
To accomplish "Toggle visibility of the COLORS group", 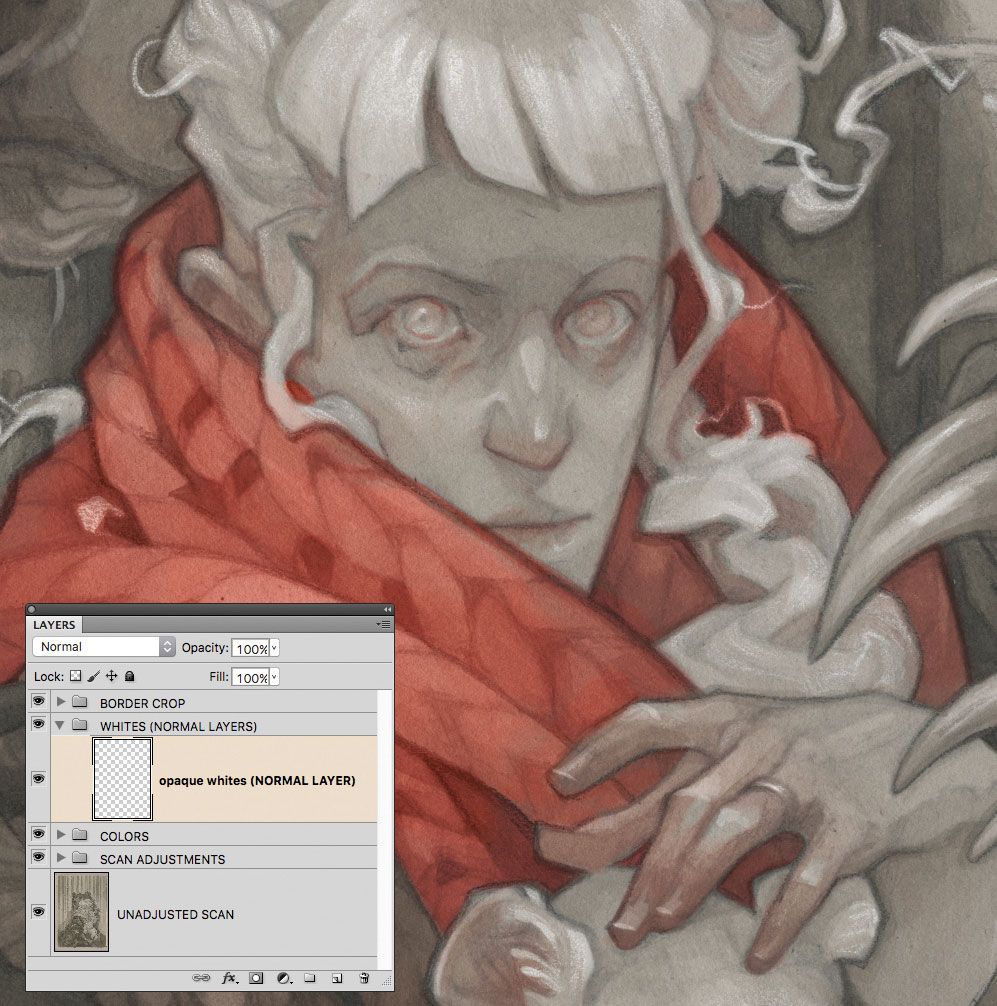I will tap(38, 835).
